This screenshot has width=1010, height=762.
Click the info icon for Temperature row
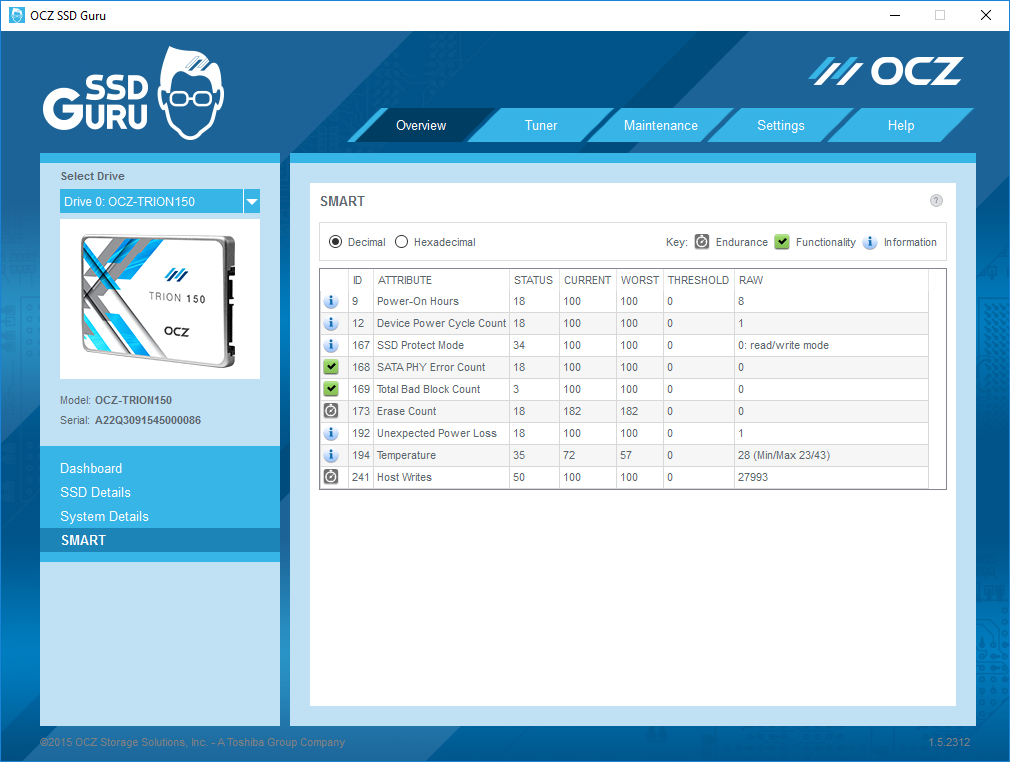[331, 455]
